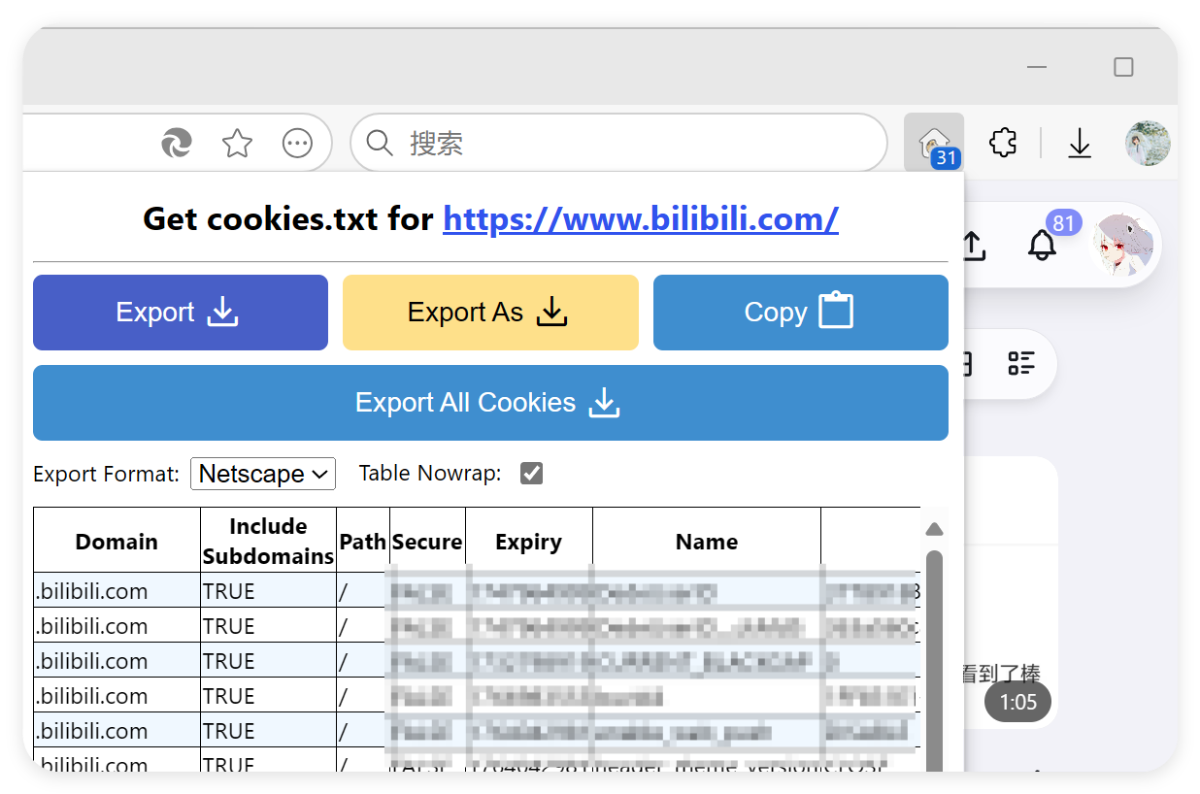This screenshot has width=1200, height=794.
Task: Click the Get cookies.txt extension icon
Action: click(934, 143)
